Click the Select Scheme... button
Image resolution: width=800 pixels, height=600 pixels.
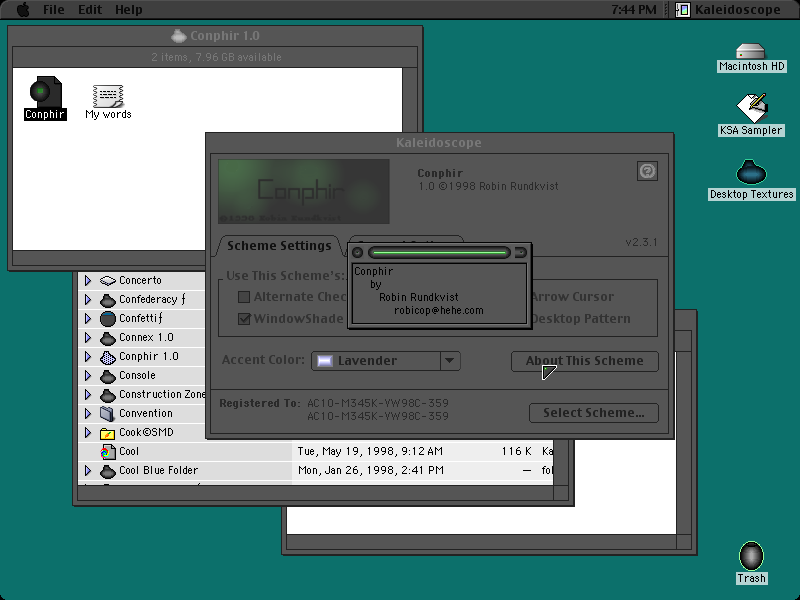(594, 413)
